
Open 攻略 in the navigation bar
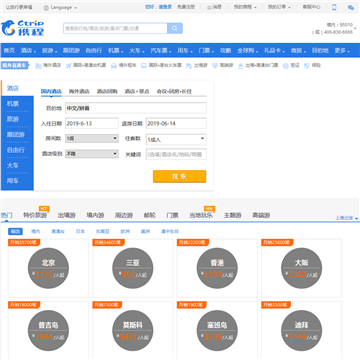225,51
